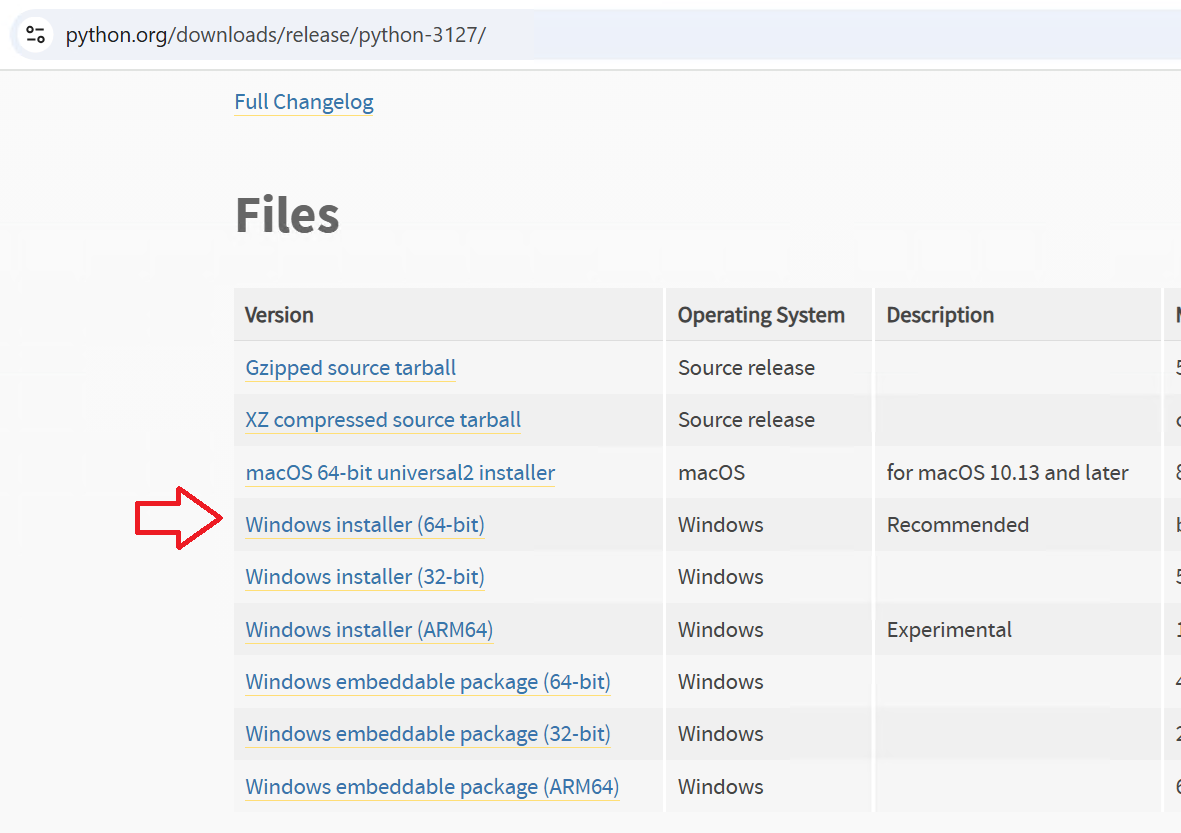Download Windows installer (32-bit)
1181x833 pixels.
click(365, 577)
